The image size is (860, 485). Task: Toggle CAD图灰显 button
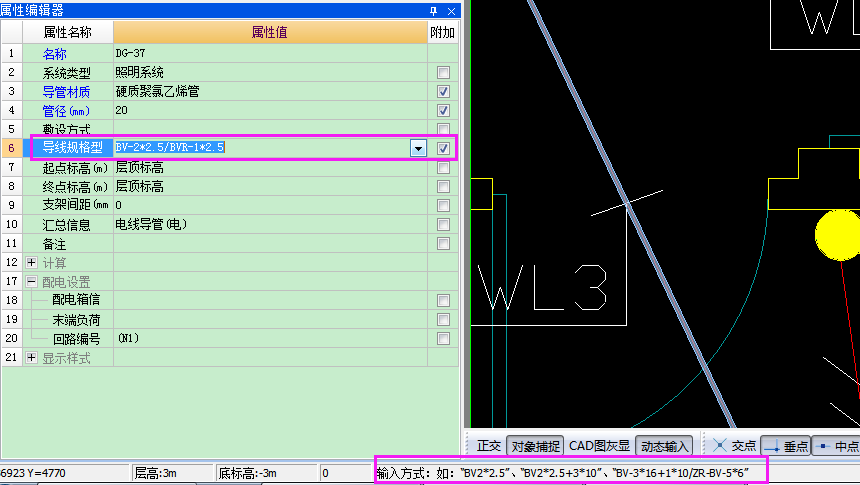point(599,445)
